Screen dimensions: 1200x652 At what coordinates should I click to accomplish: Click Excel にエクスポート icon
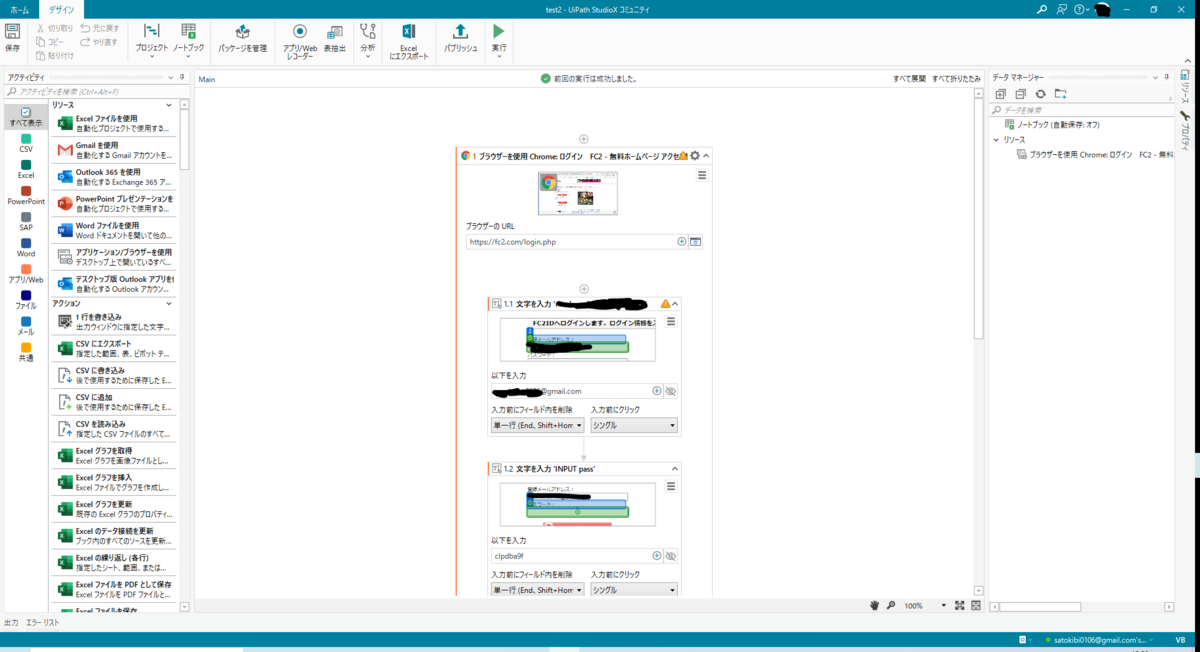pyautogui.click(x=408, y=42)
